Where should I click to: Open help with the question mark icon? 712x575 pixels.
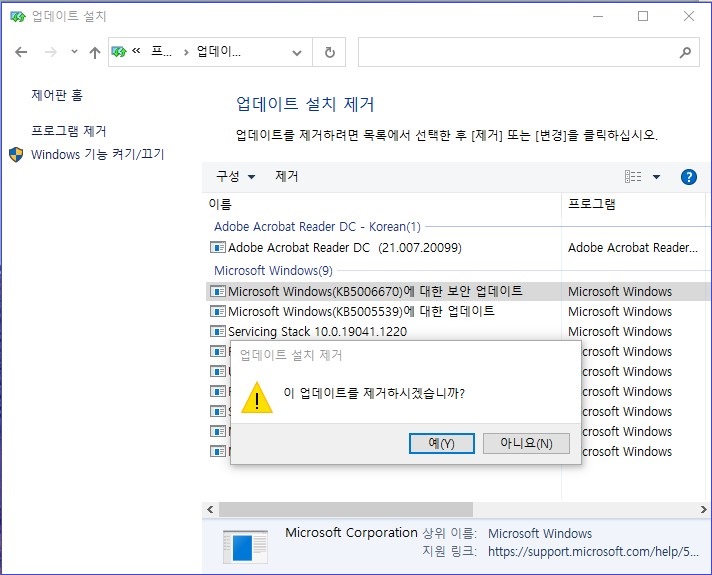(x=688, y=177)
